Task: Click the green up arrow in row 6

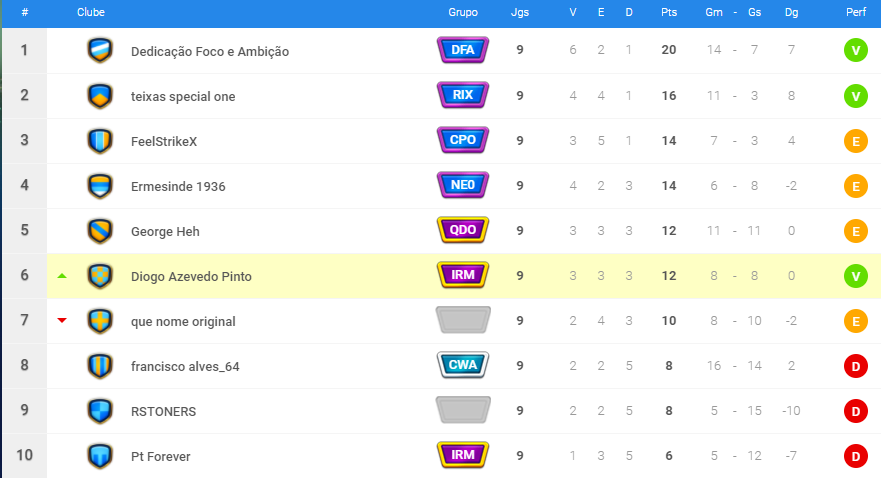Action: (x=62, y=276)
